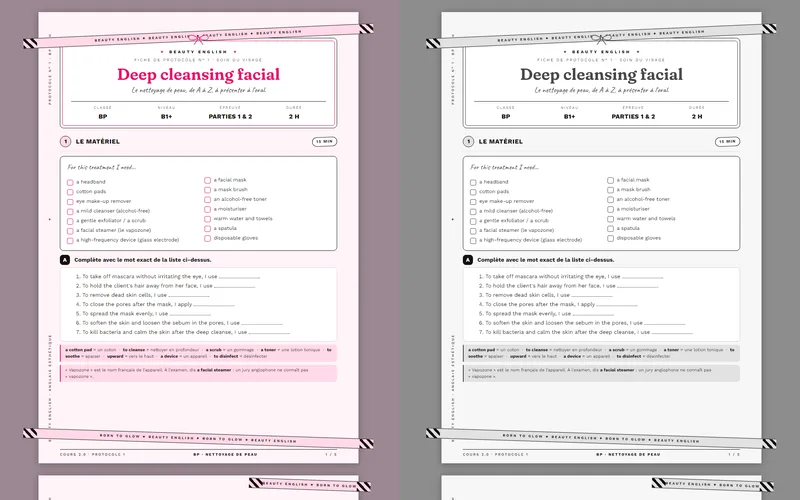Check 'a facial steamer (le vapozone)' pink sheet
Viewport: 800px width, 500px height.
(70, 231)
